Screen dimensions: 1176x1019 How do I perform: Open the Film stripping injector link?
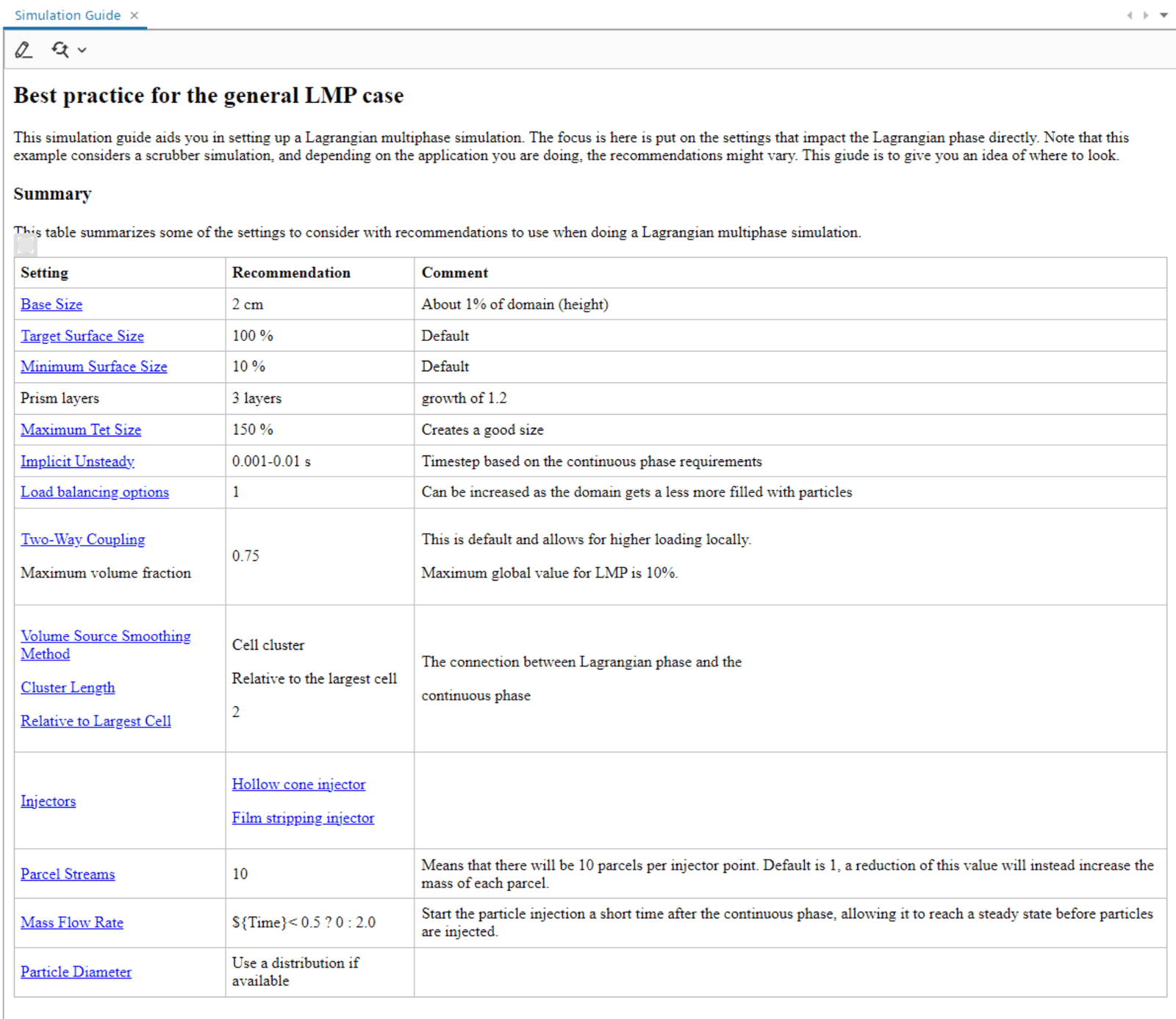(x=303, y=818)
